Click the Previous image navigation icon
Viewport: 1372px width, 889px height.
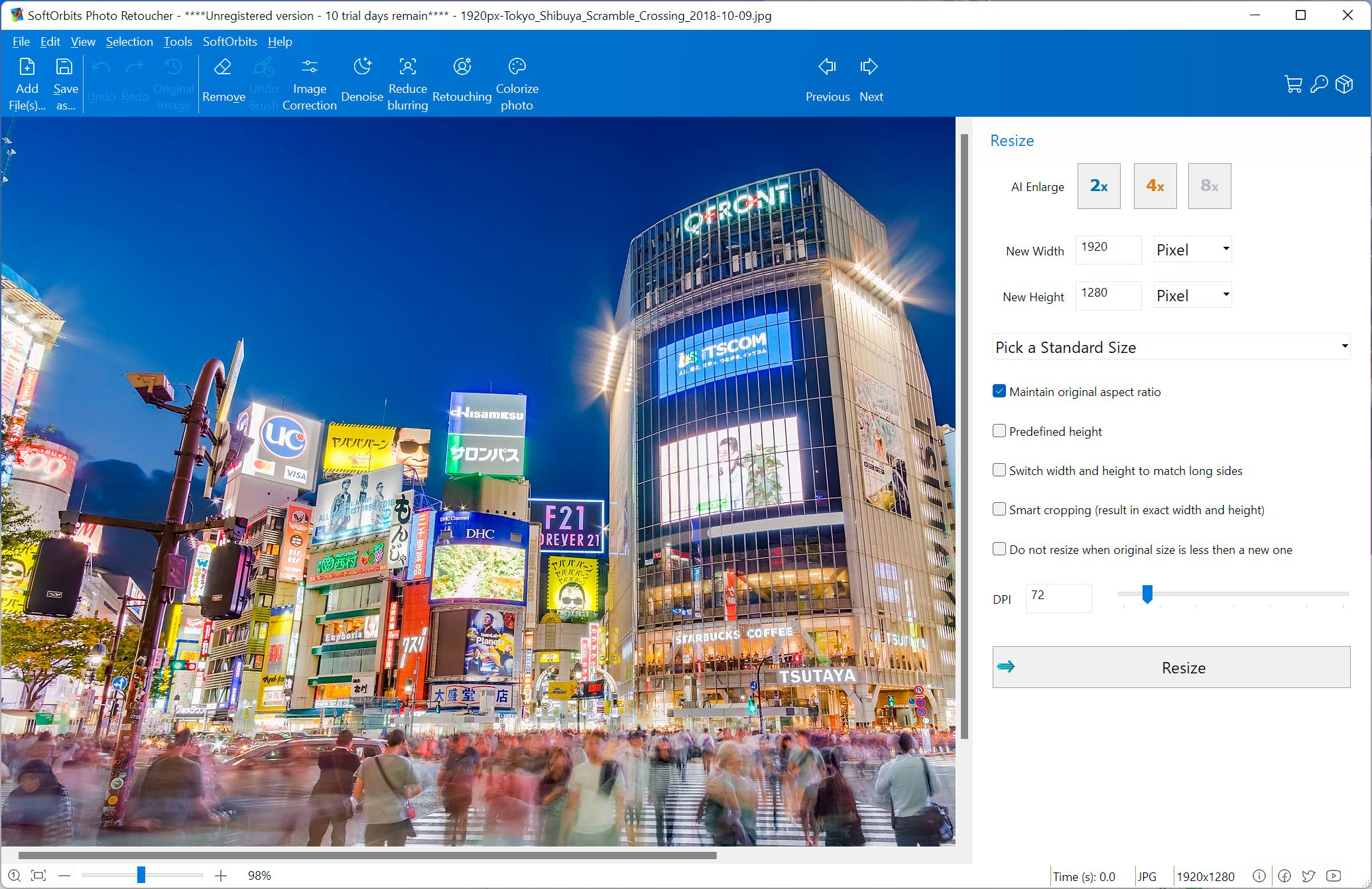pos(827,68)
